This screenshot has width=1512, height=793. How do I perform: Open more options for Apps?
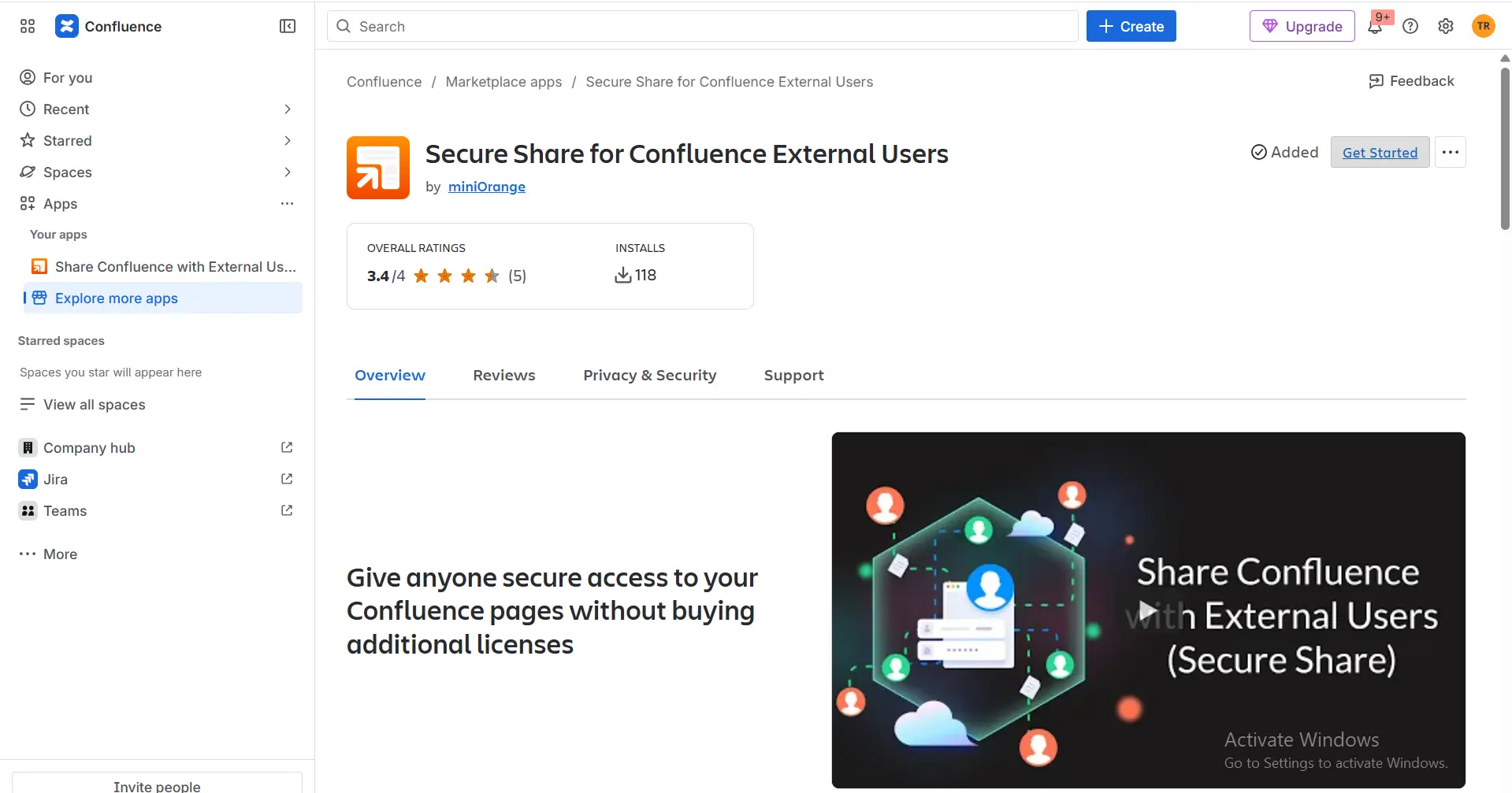point(287,203)
